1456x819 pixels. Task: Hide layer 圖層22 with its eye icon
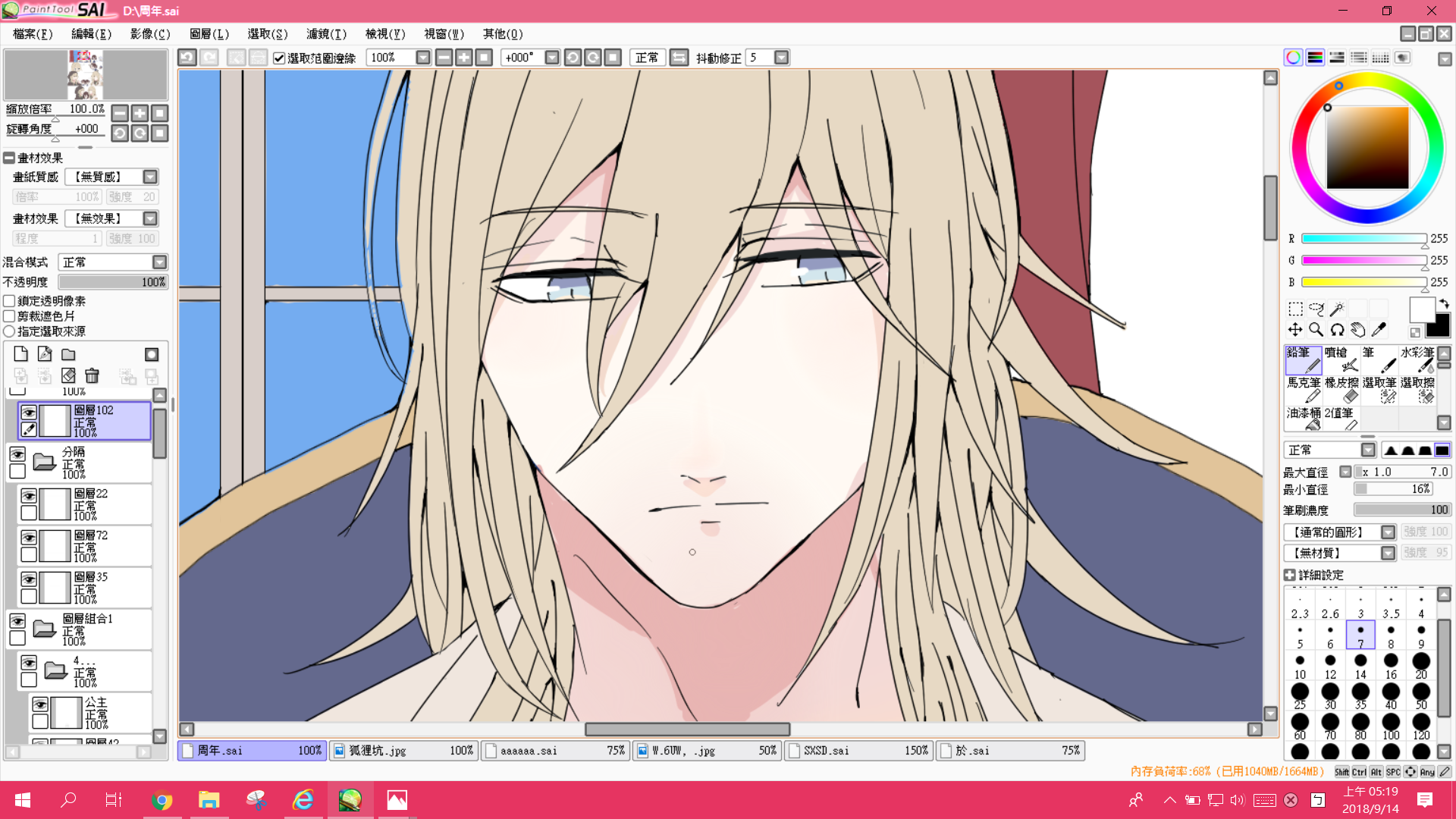29,495
